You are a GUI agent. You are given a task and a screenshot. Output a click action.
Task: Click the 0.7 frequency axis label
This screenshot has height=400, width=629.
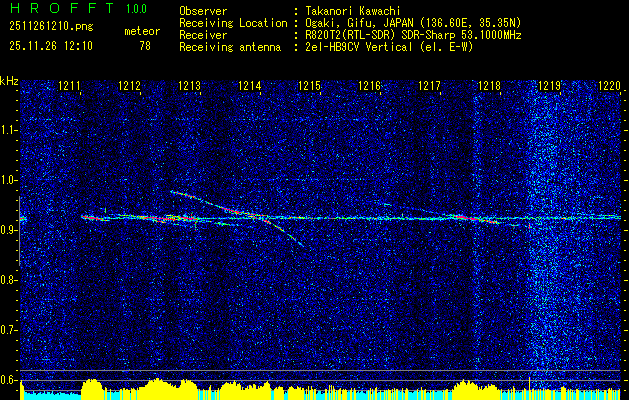9,329
